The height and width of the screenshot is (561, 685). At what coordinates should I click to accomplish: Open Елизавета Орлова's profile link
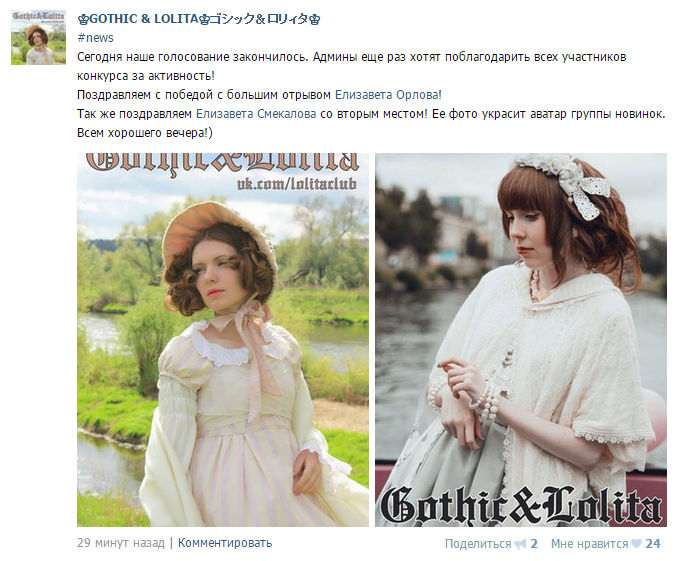[x=387, y=95]
